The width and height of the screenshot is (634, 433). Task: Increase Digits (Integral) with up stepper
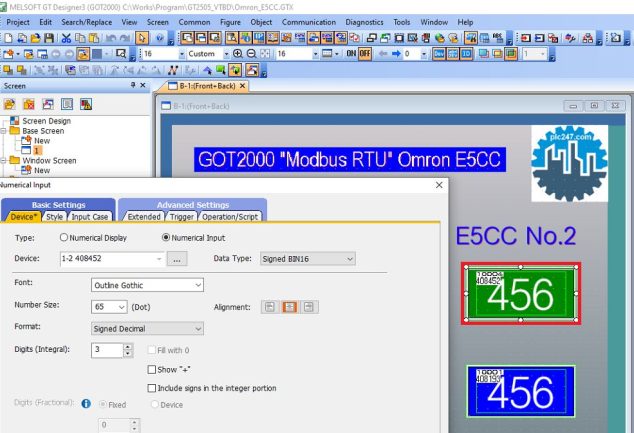pos(128,347)
